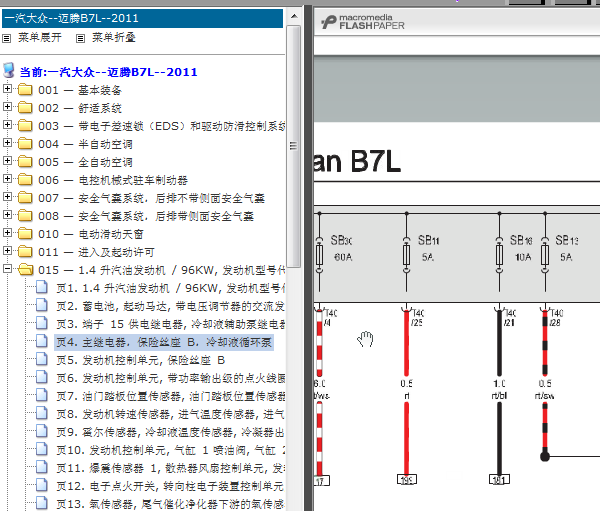Click the 菜单展开 expand-all button

pyautogui.click(x=39, y=38)
